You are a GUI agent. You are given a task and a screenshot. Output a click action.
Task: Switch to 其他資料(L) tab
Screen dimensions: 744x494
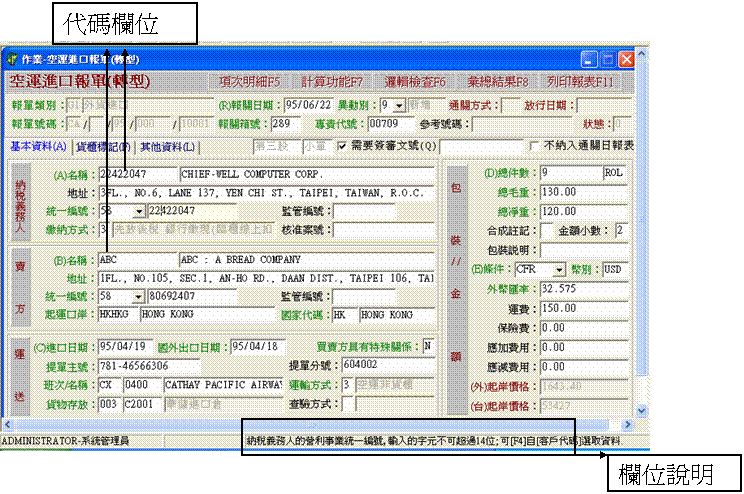click(167, 147)
